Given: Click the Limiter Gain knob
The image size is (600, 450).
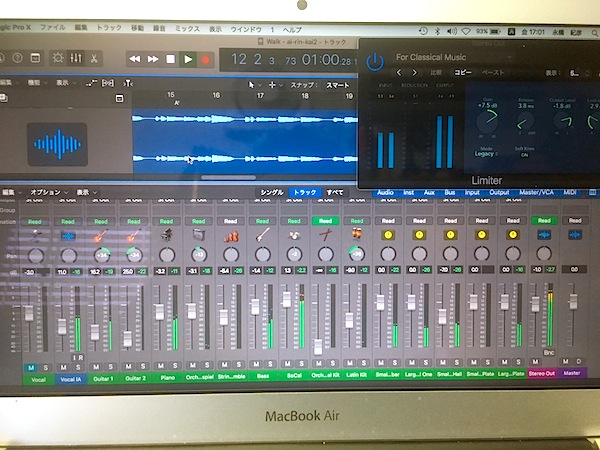Looking at the screenshot, I should [x=487, y=120].
